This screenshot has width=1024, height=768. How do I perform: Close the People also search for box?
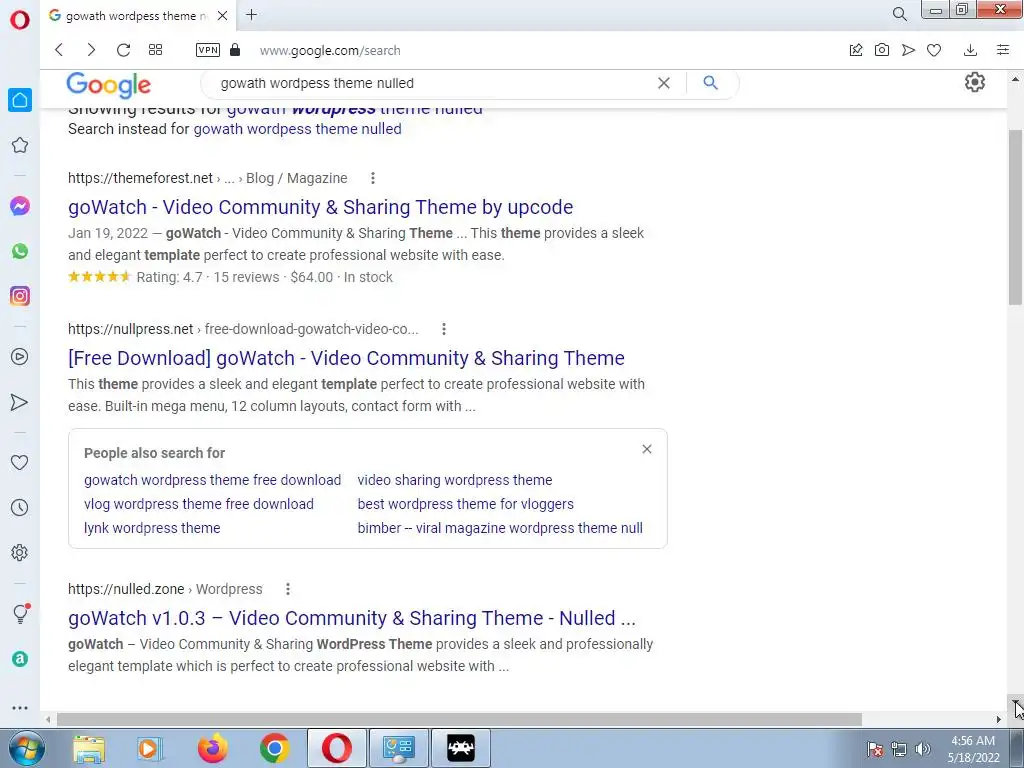(x=647, y=449)
